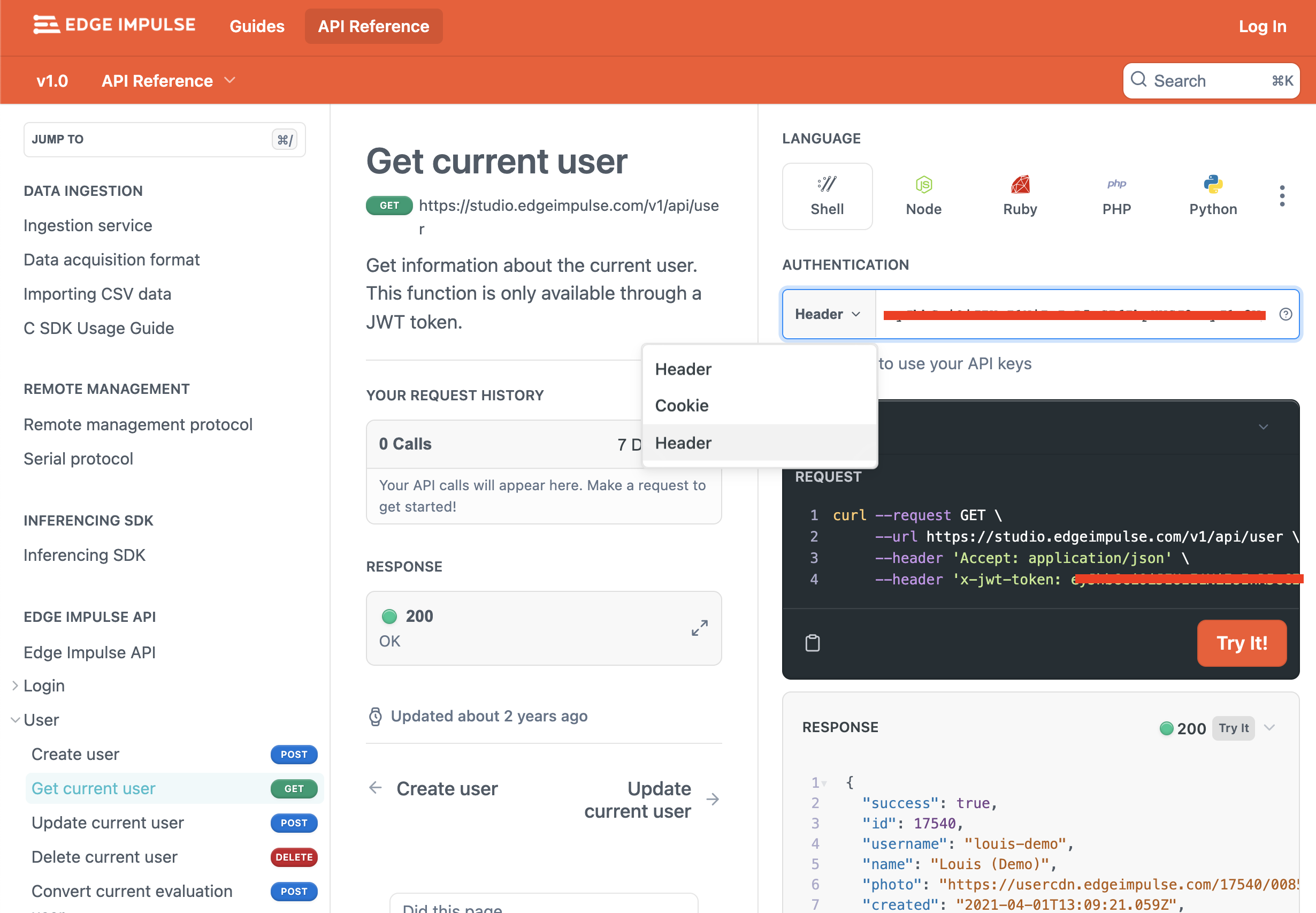Expand the 200 OK response with arrows icon

(x=699, y=628)
